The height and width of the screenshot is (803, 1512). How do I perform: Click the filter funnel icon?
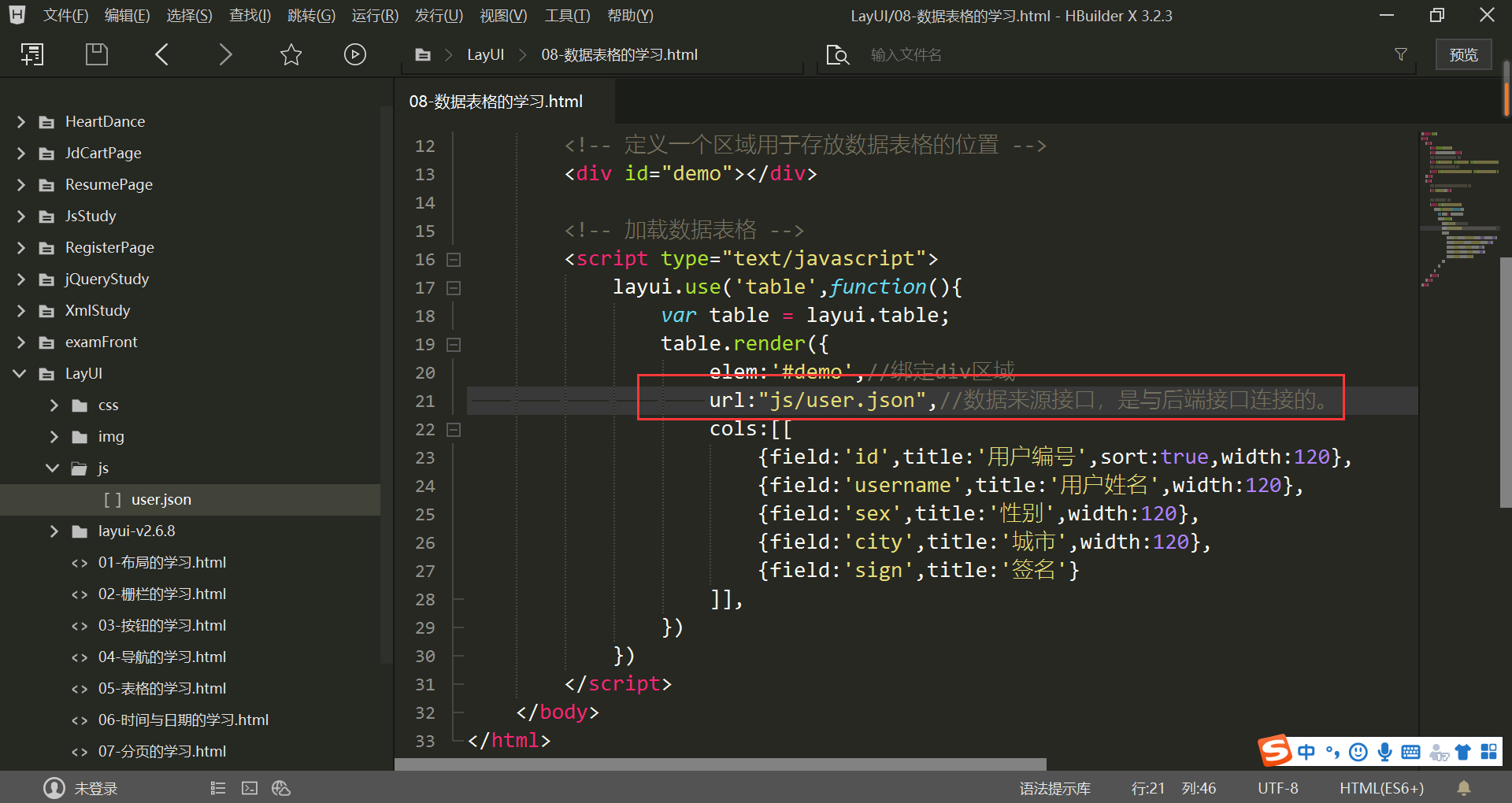point(1401,54)
